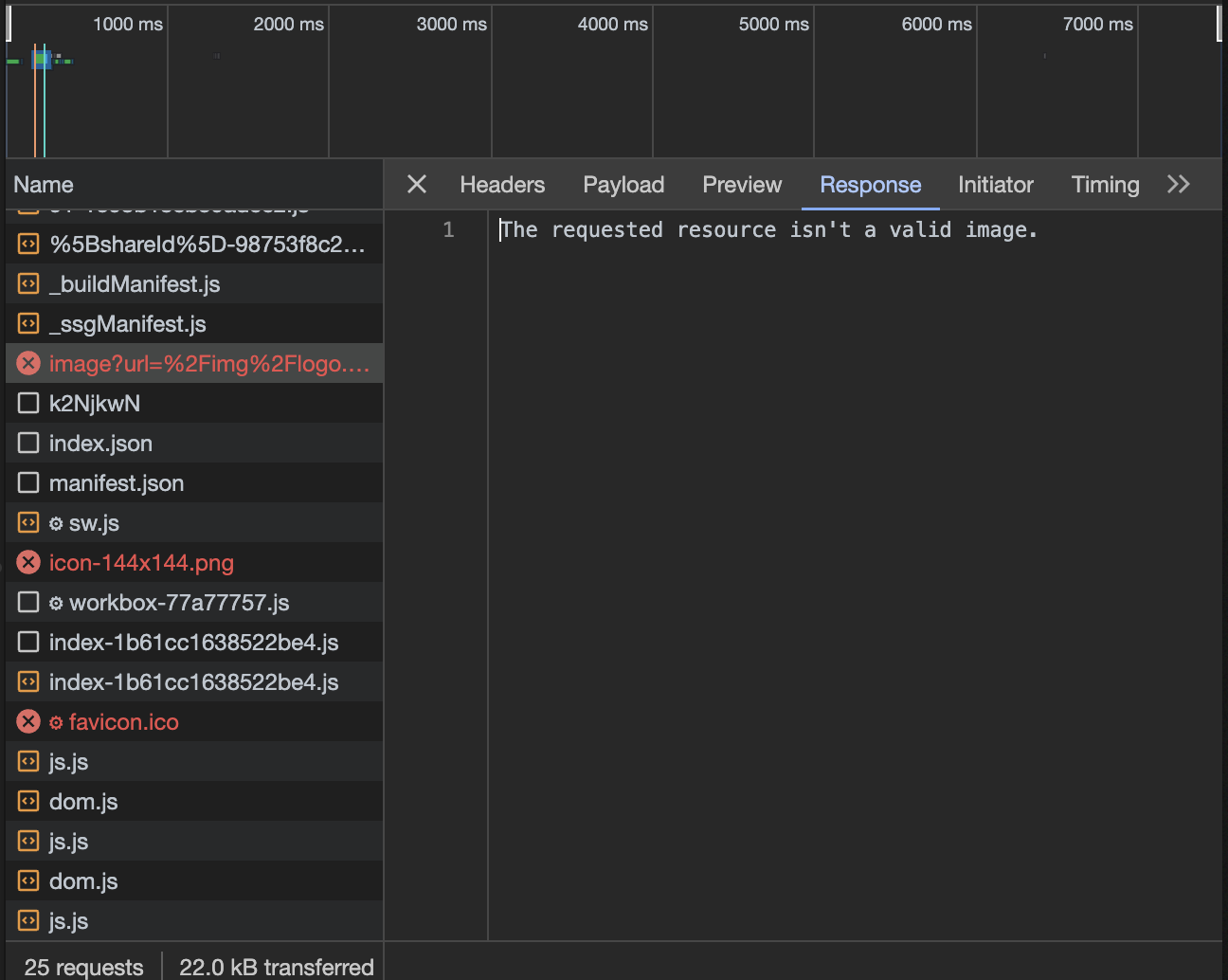
Task: Click the script icon beside index-1b61cc1638522be4.js
Action: 27,681
